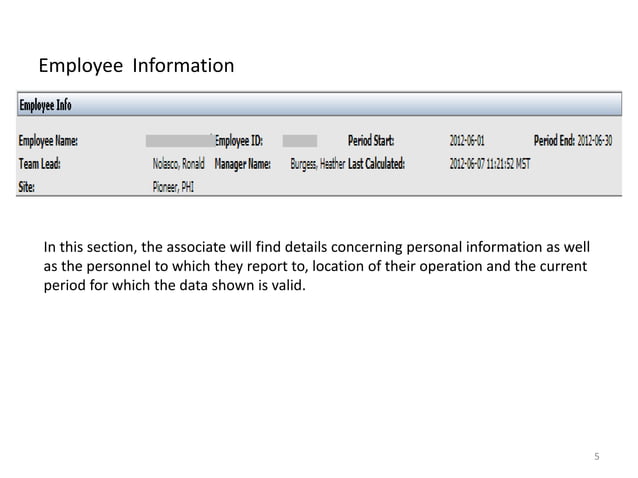
Task: Click the redacted Employee ID value
Action: [x=300, y=141]
